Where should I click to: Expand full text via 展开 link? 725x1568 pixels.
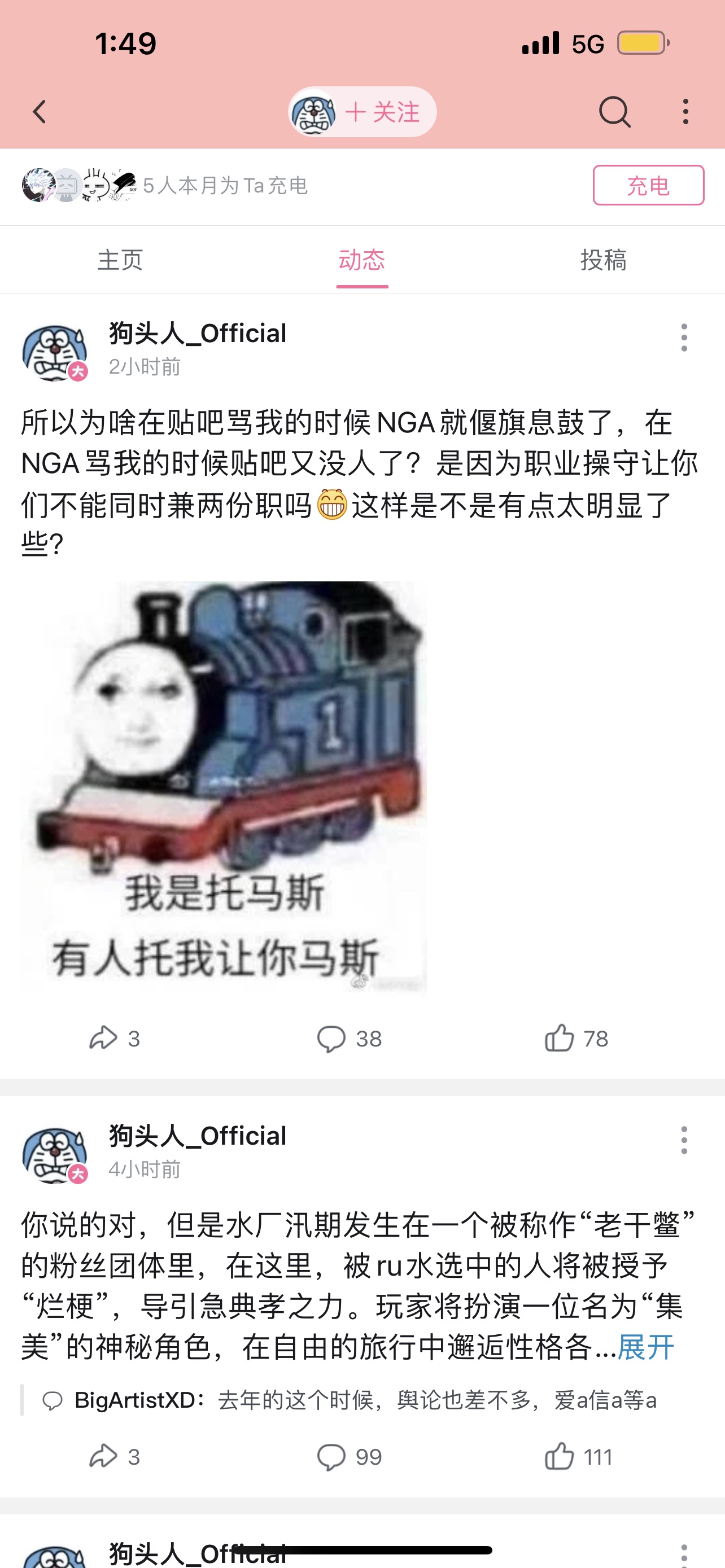point(645,1346)
